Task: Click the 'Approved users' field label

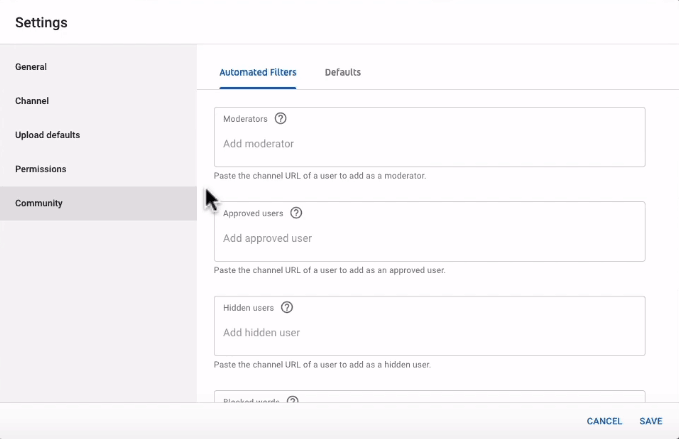Action: pyautogui.click(x=253, y=213)
